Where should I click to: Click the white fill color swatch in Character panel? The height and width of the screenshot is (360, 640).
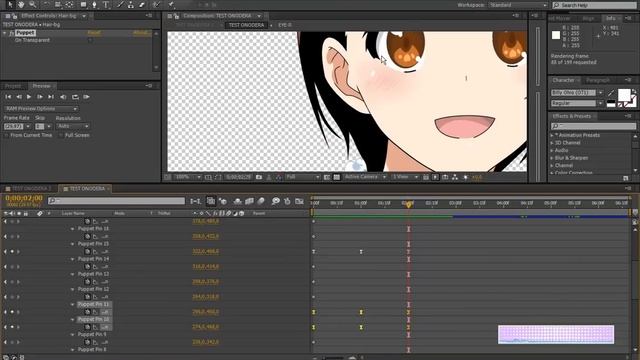624,95
